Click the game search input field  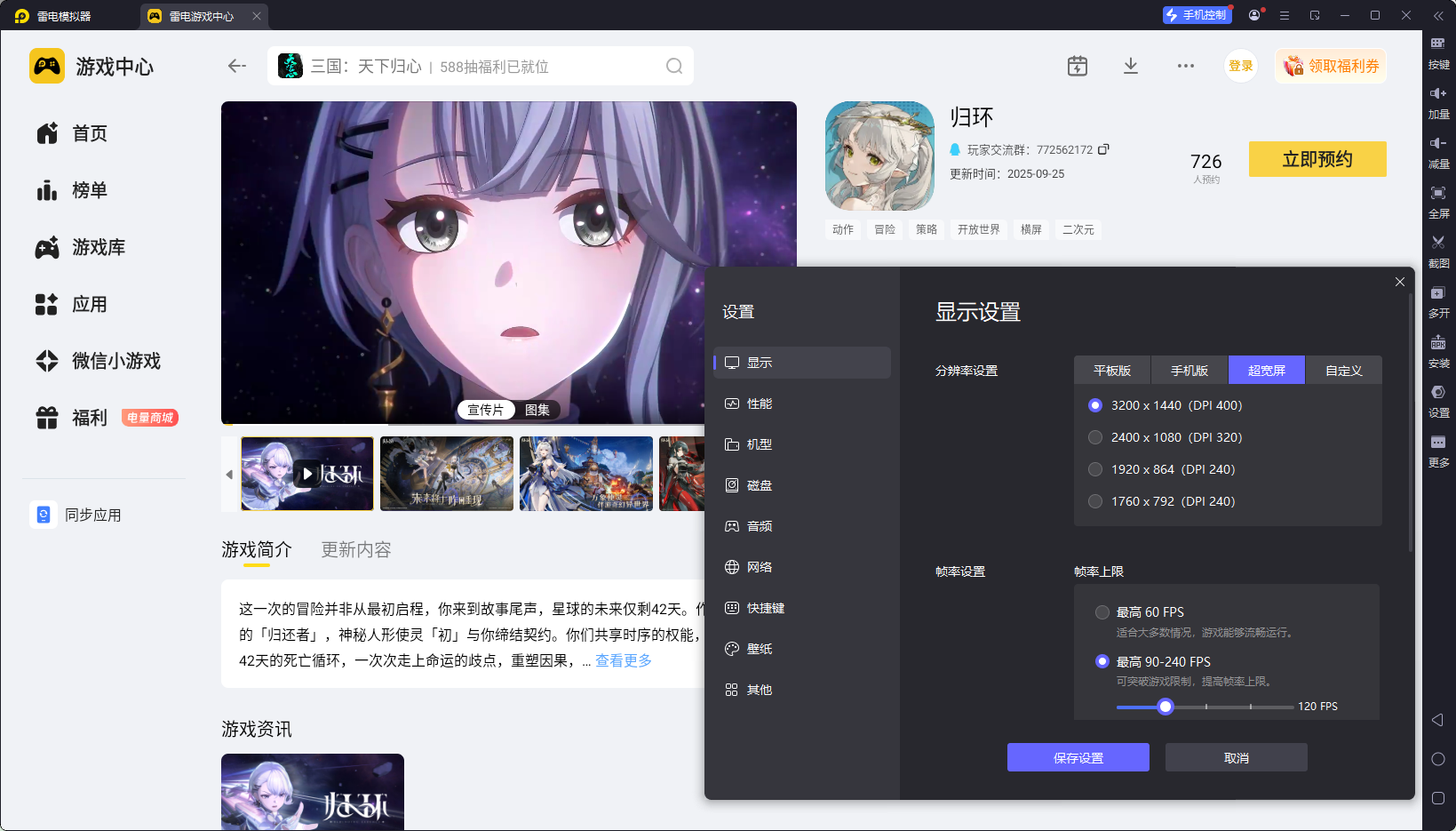[480, 67]
